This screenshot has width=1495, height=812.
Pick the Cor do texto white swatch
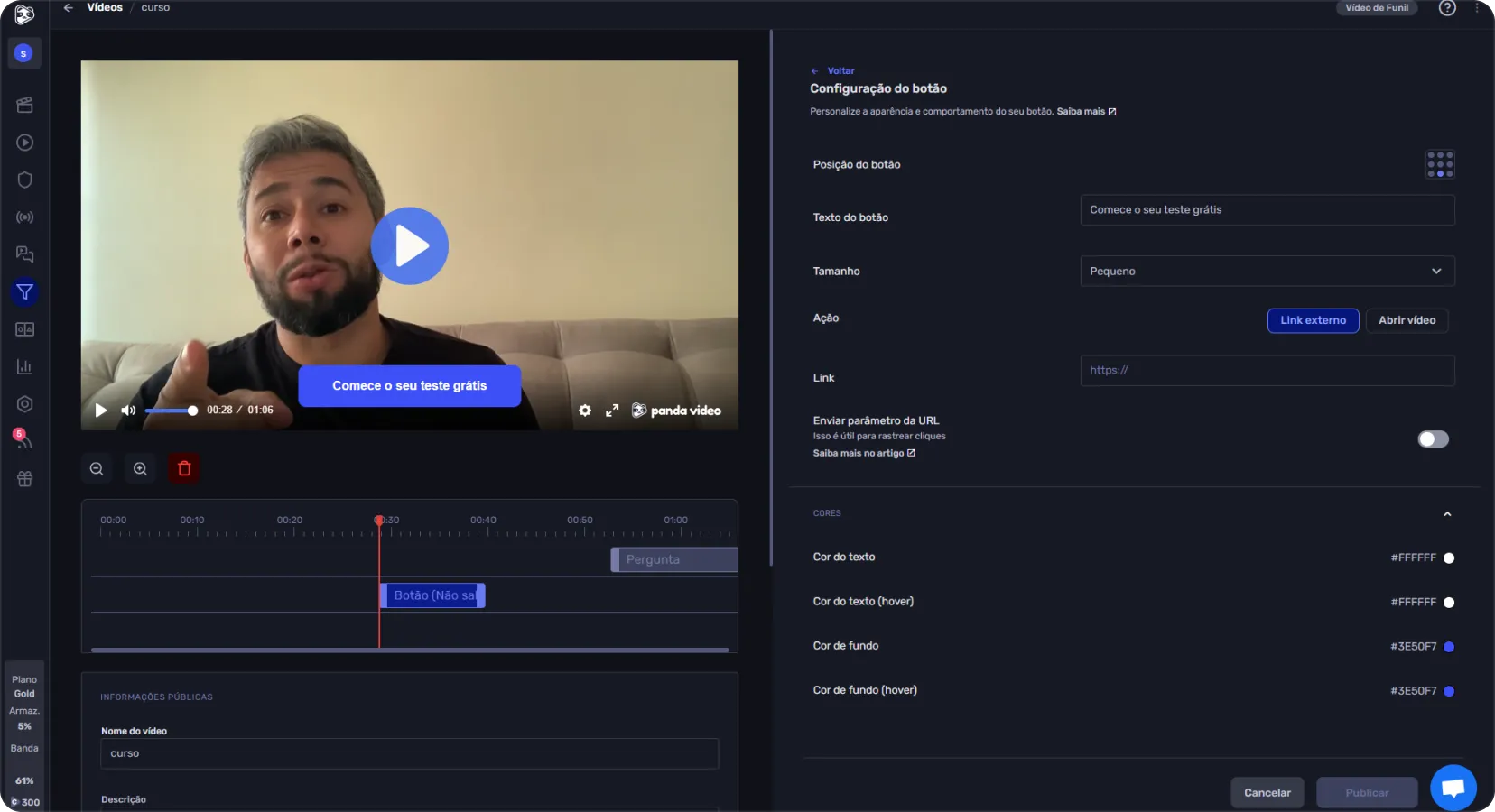point(1449,558)
